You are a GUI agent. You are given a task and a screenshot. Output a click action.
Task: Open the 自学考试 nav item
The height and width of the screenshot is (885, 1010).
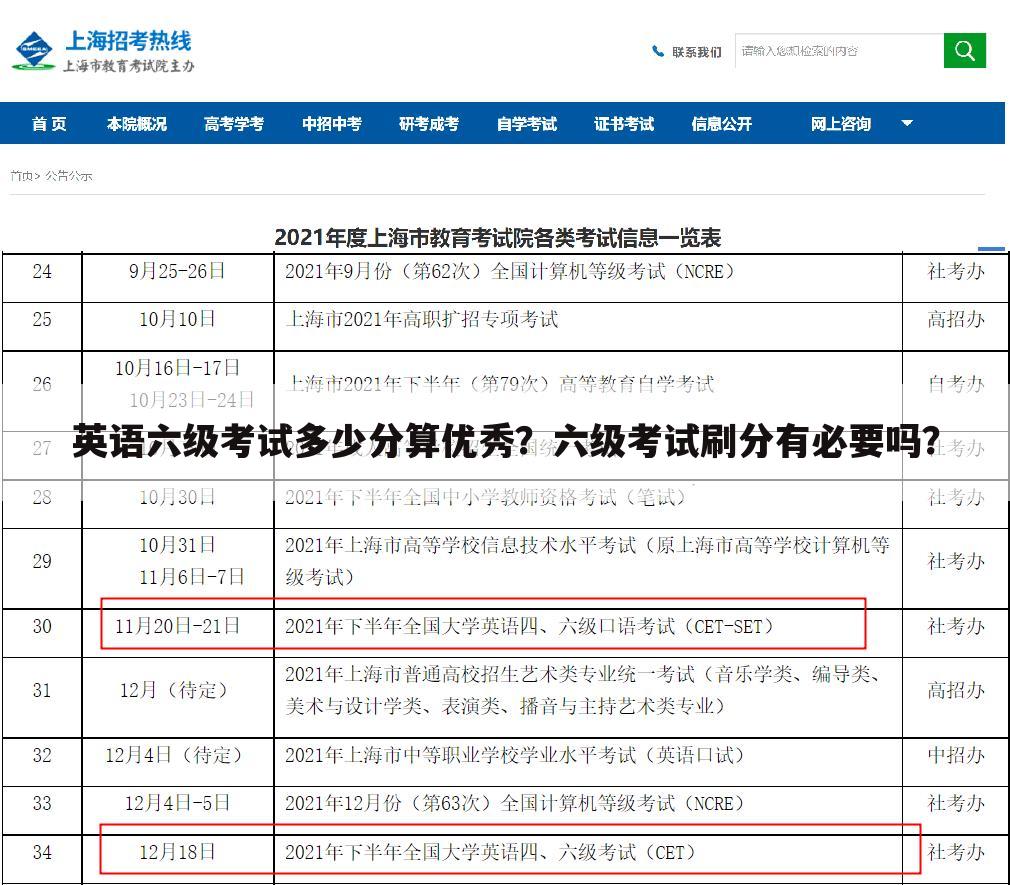526,123
